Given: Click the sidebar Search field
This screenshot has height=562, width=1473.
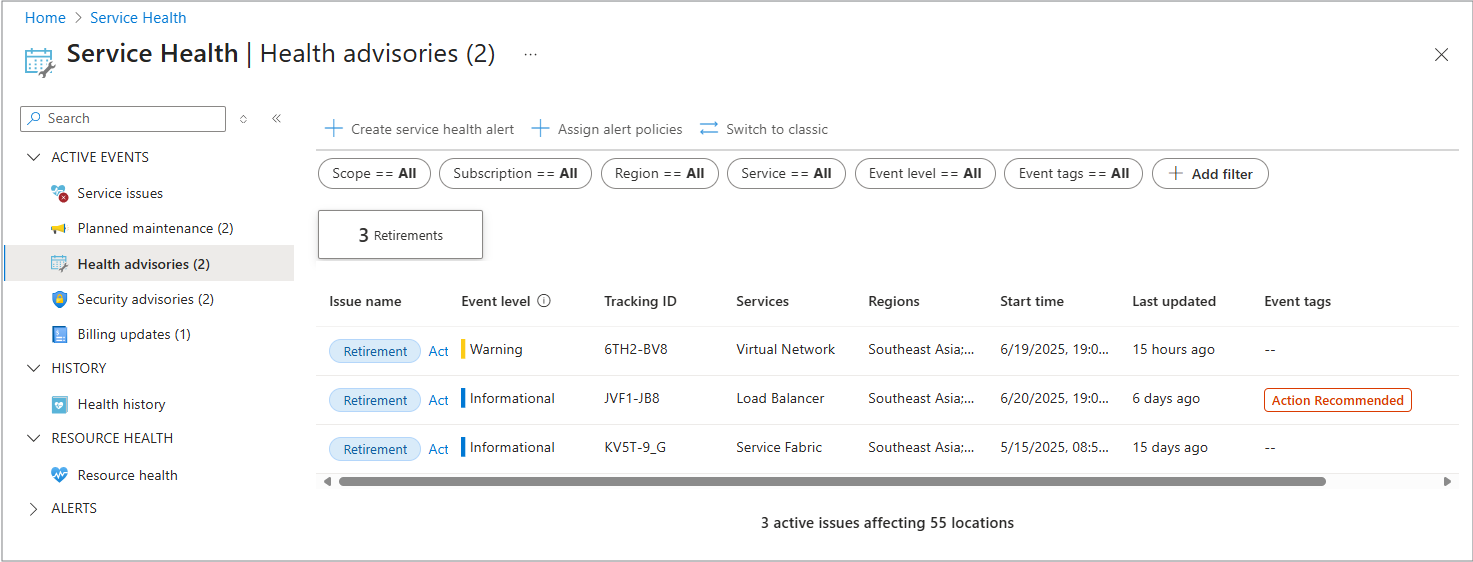Looking at the screenshot, I should click(x=123, y=118).
